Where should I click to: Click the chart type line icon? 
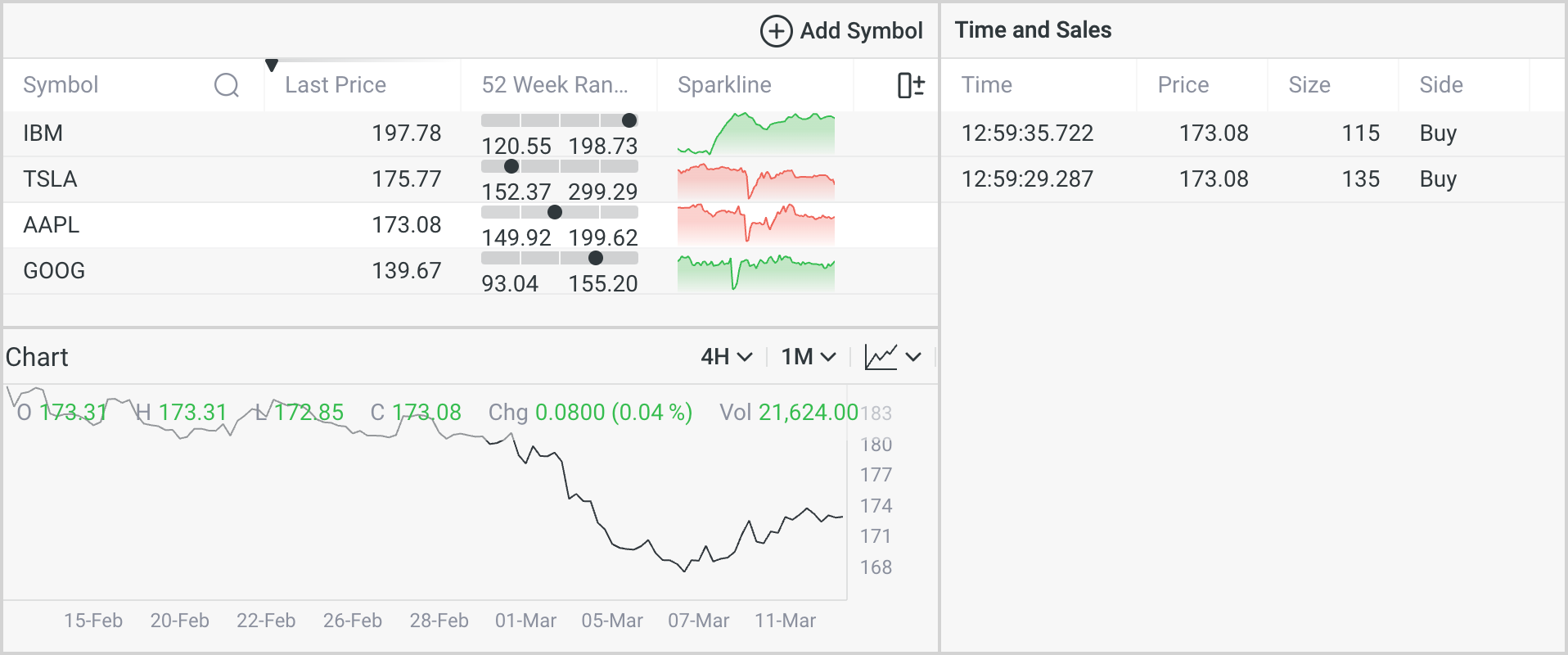click(881, 357)
